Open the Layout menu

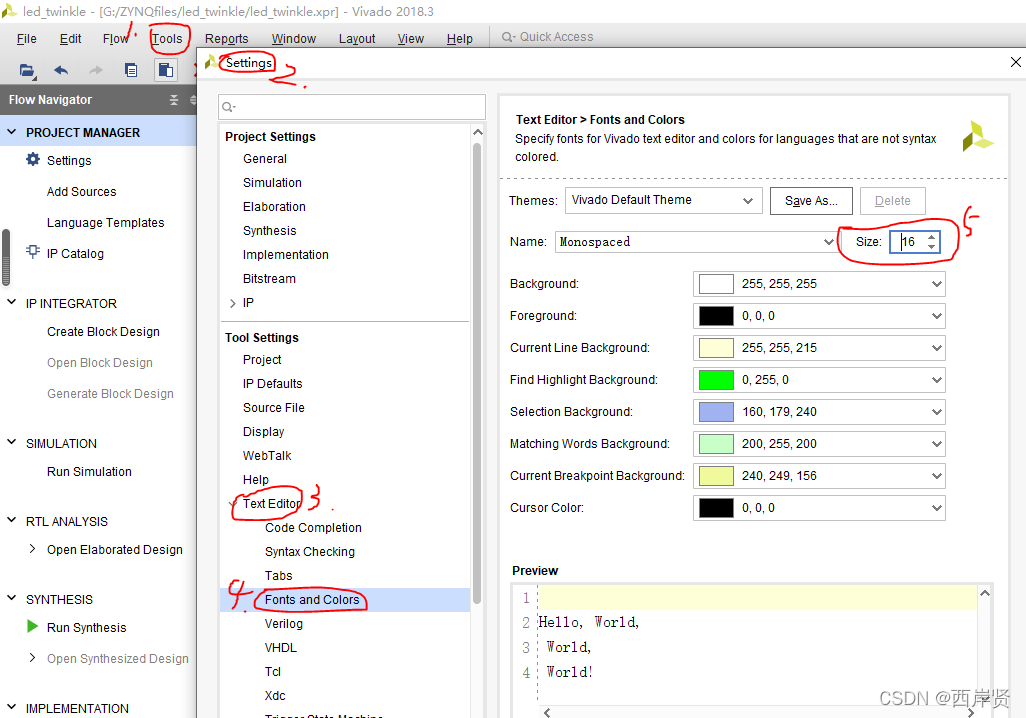[357, 39]
